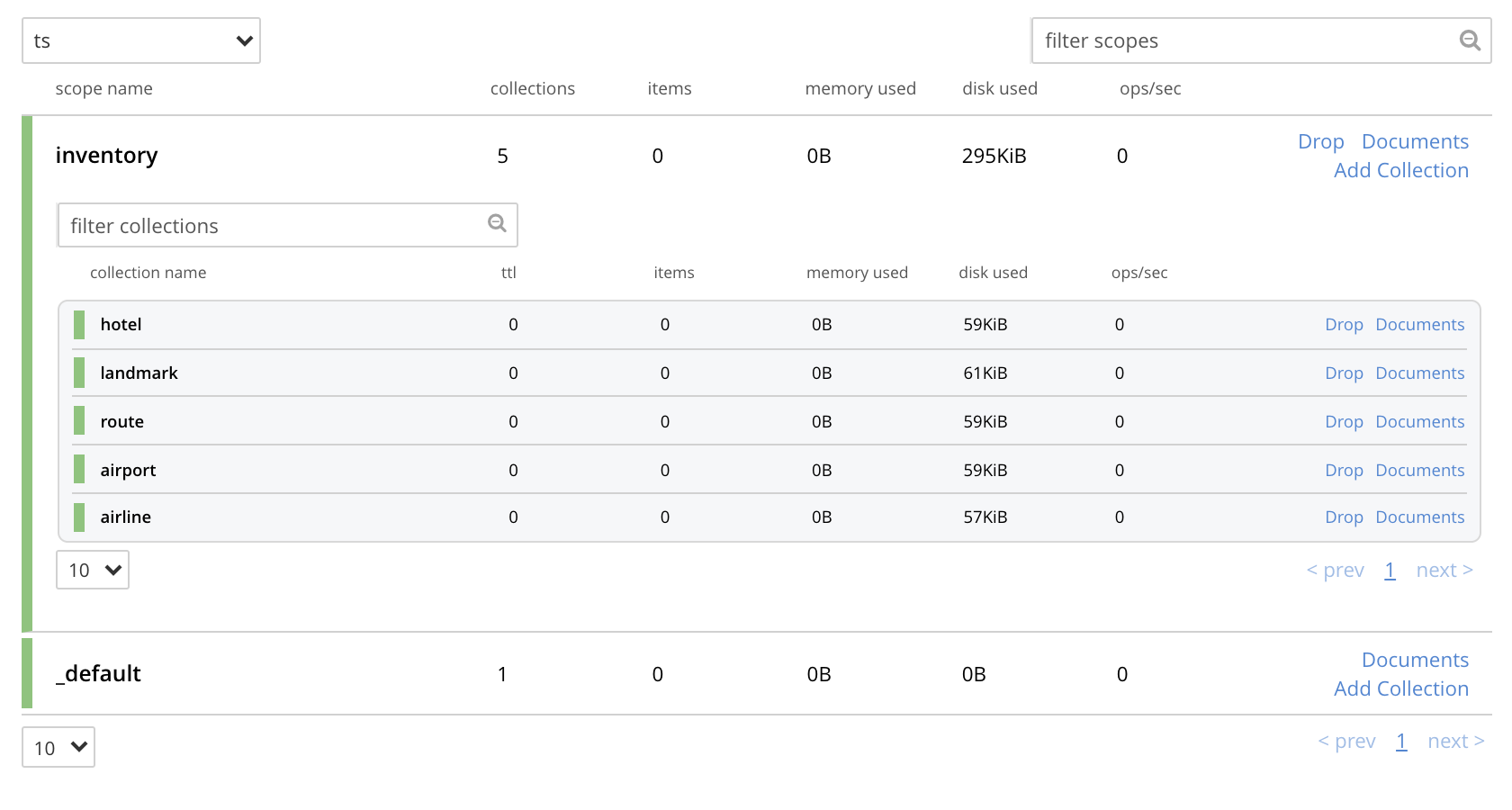Image resolution: width=1512 pixels, height=810 pixels.
Task: Click inside the filter collections search field
Action: tap(270, 225)
